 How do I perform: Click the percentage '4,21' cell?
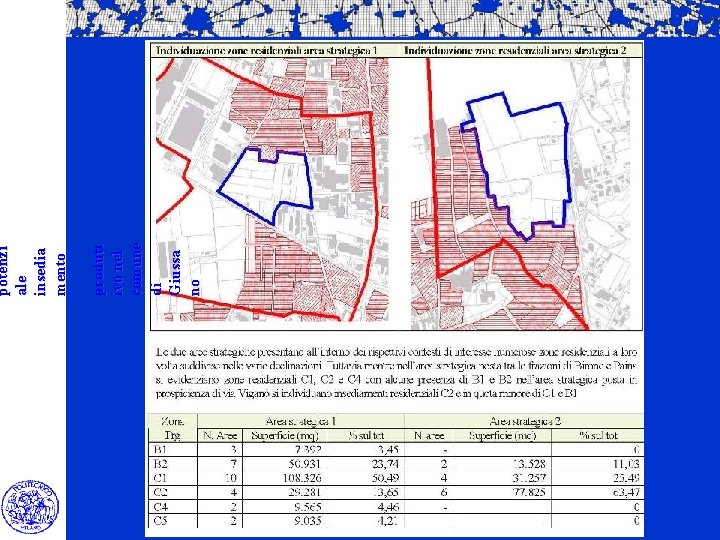[x=388, y=521]
